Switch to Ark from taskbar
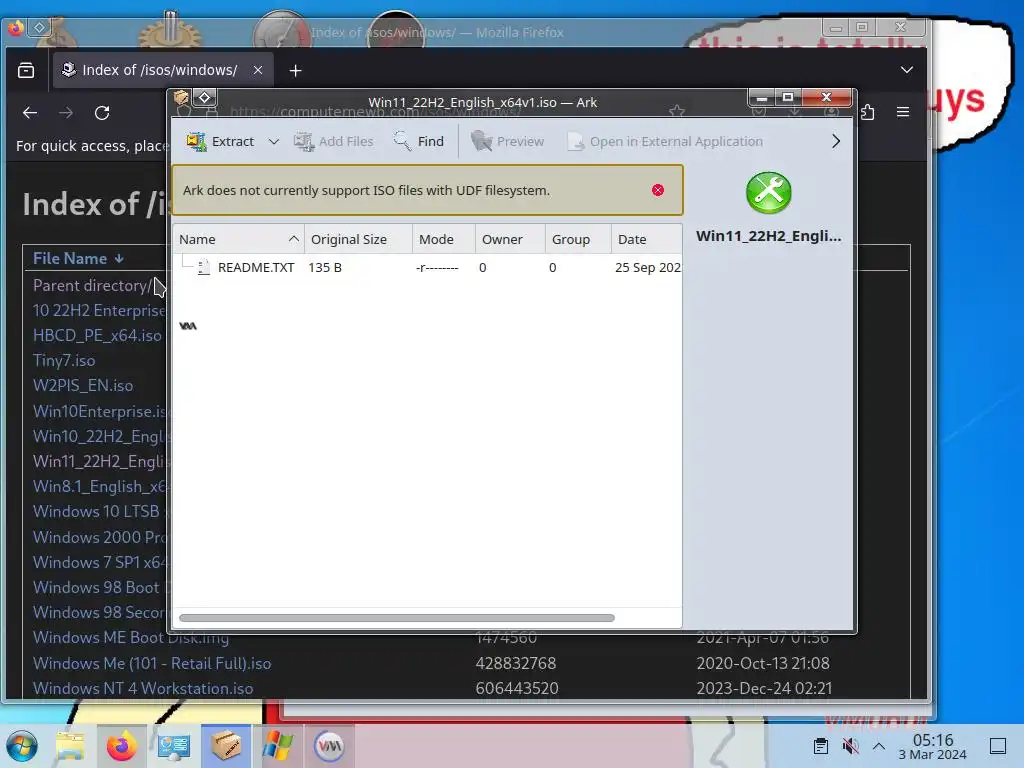The width and height of the screenshot is (1024, 768). [225, 746]
